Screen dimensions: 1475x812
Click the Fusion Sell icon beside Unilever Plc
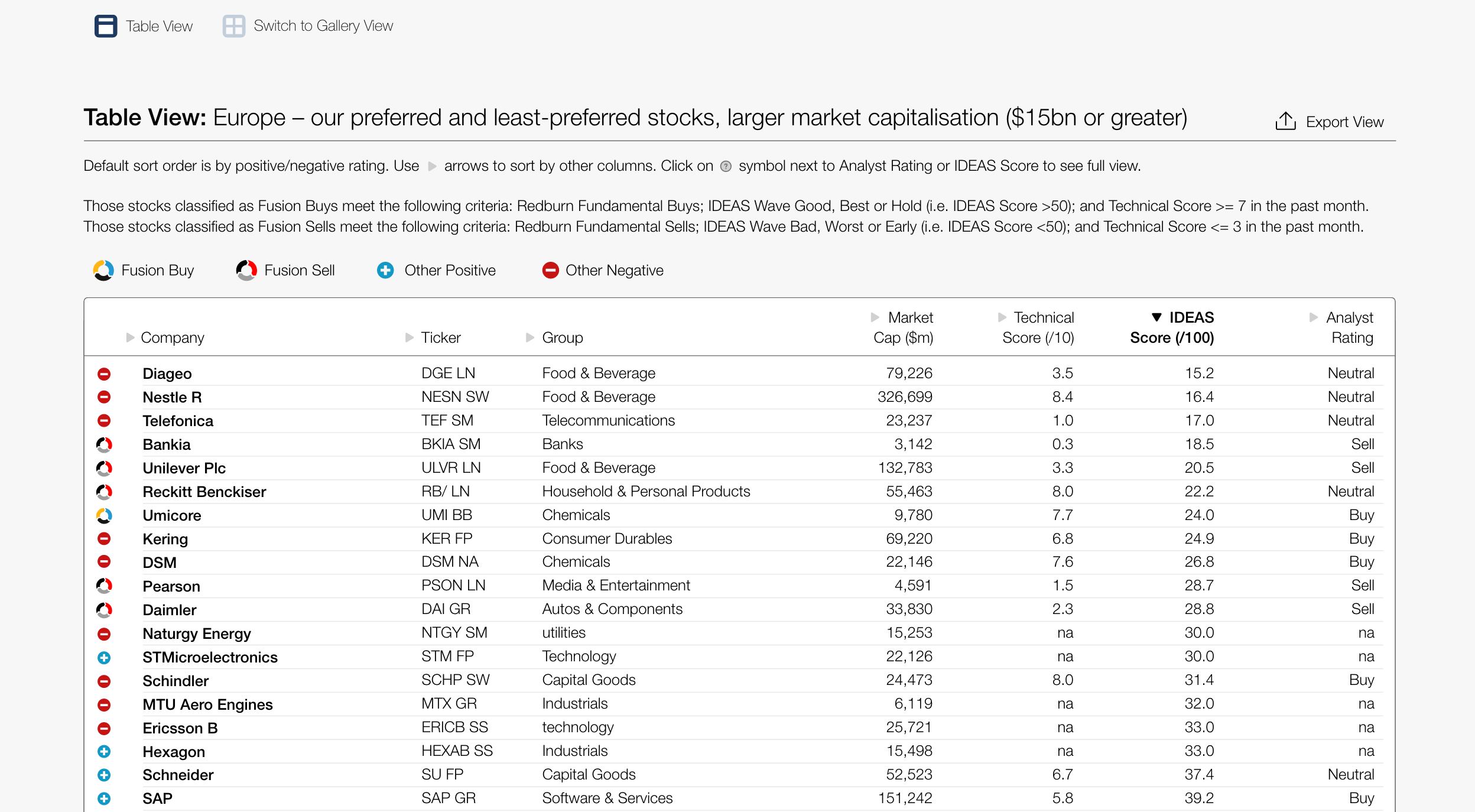[104, 468]
